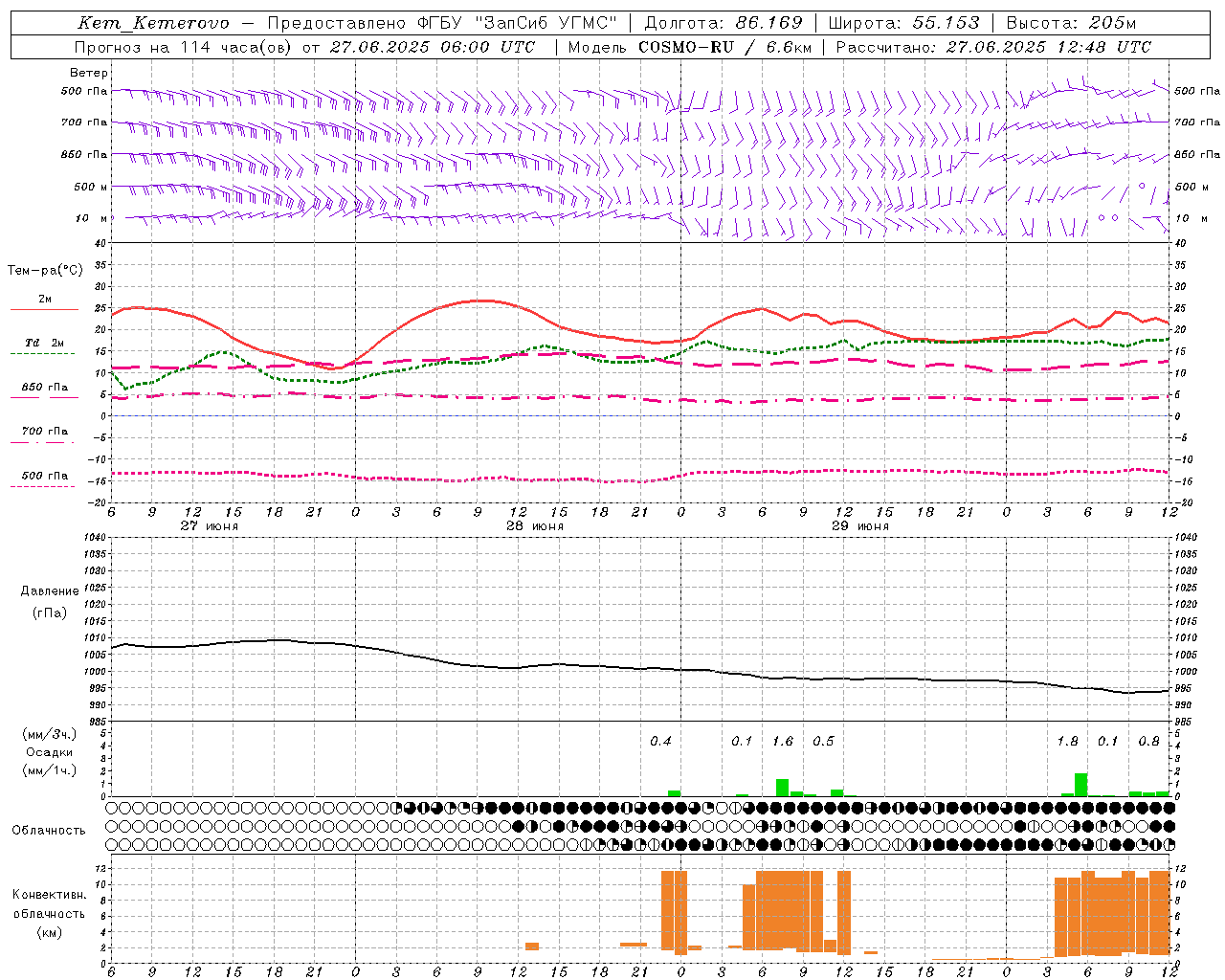The image size is (1225, 980).
Task: Click the 27 июня date label
Action: (210, 525)
